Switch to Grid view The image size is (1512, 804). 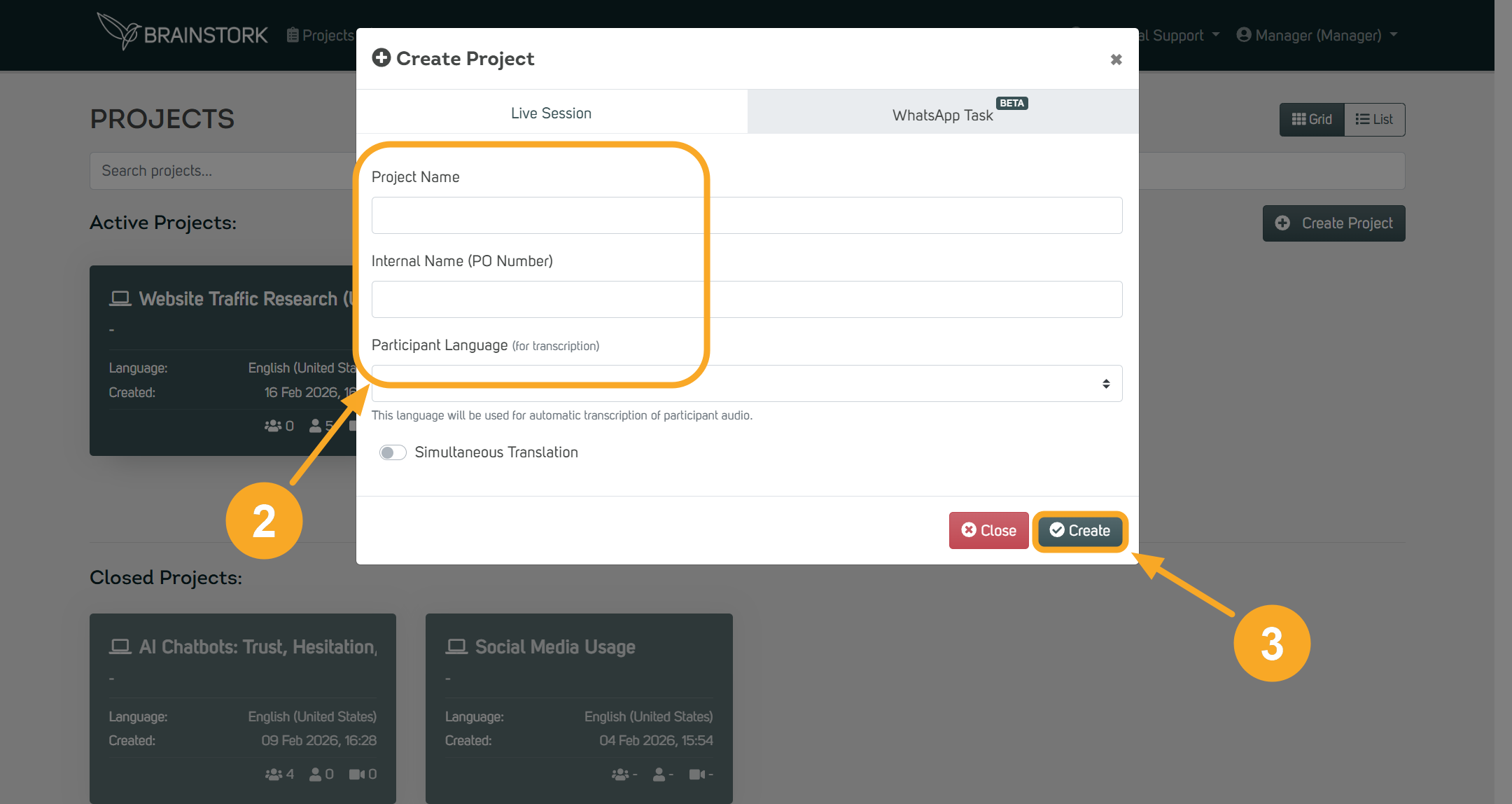[x=1312, y=120]
